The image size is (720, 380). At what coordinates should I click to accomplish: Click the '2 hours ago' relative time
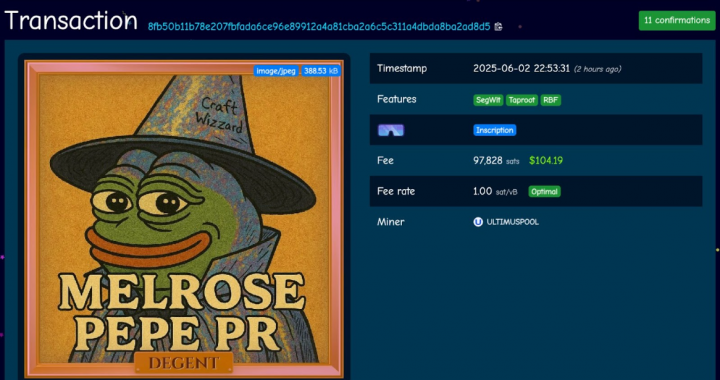(597, 69)
